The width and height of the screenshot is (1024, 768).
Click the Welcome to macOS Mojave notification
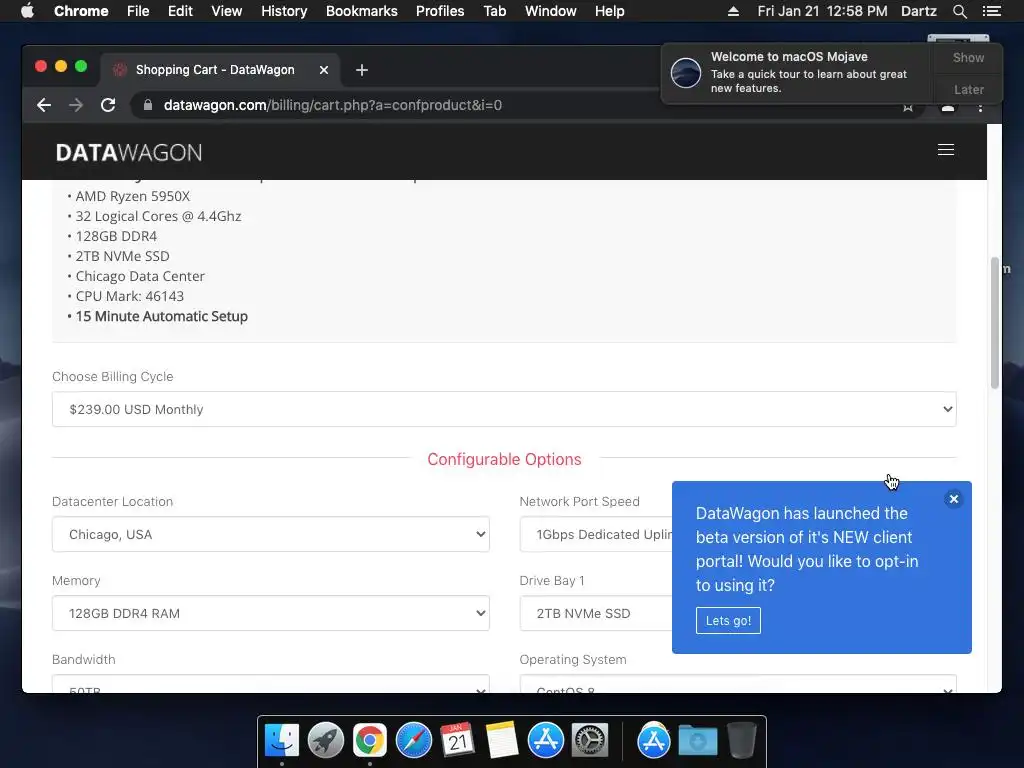[x=798, y=72]
